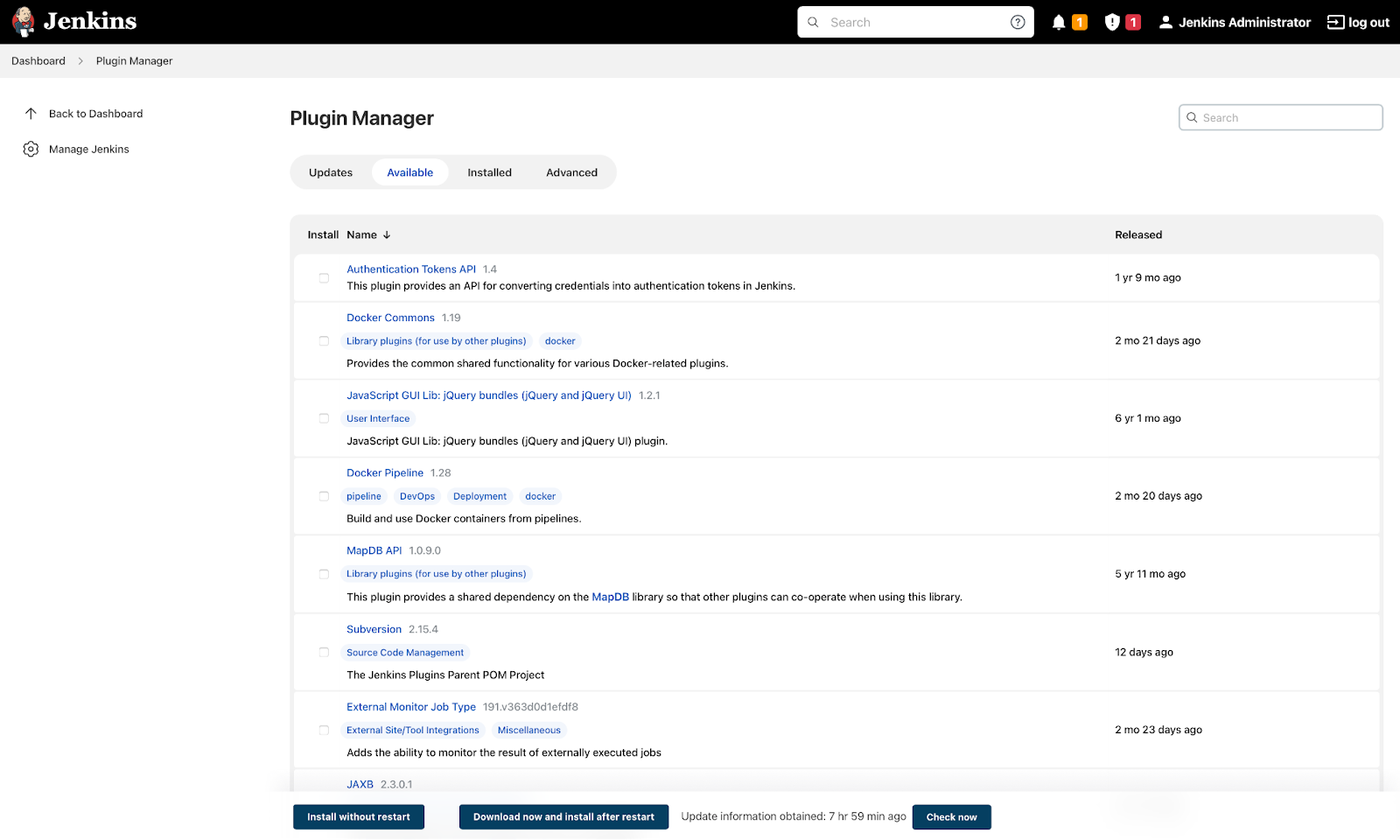Focus the plugin filter search field
This screenshot has width=1400, height=840.
1281,118
